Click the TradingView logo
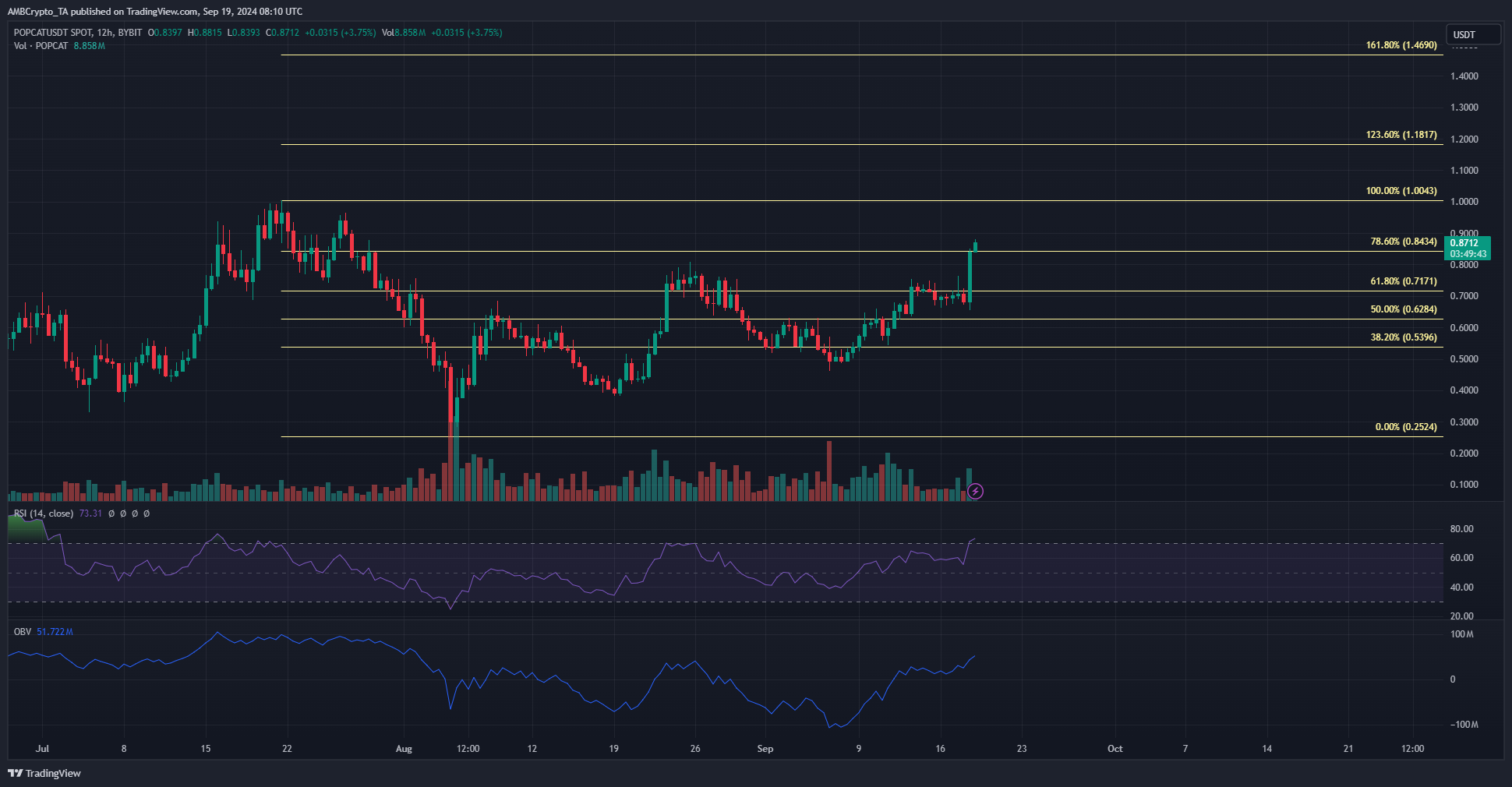The height and width of the screenshot is (787, 1512). 44,773
